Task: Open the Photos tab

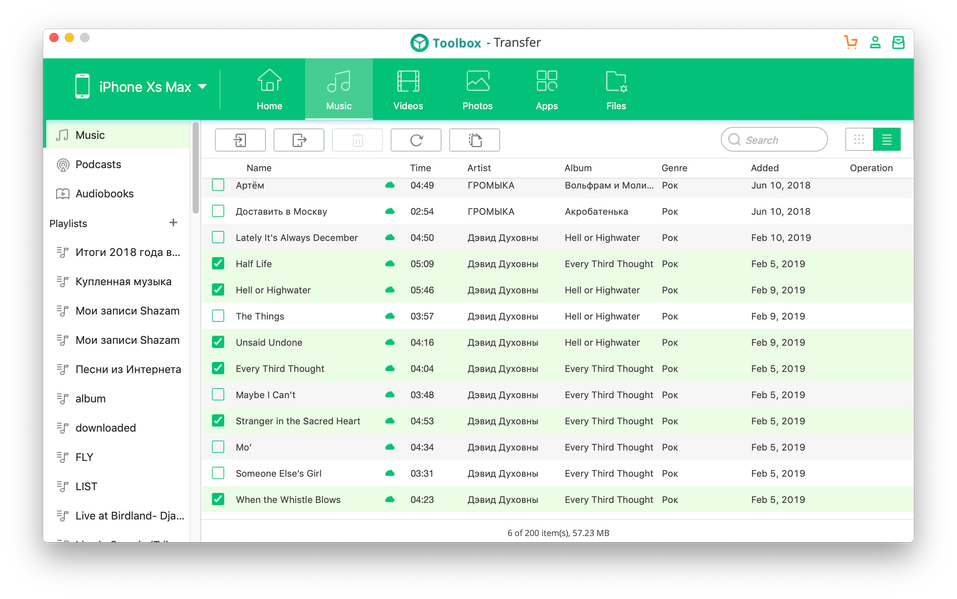Action: pos(477,90)
